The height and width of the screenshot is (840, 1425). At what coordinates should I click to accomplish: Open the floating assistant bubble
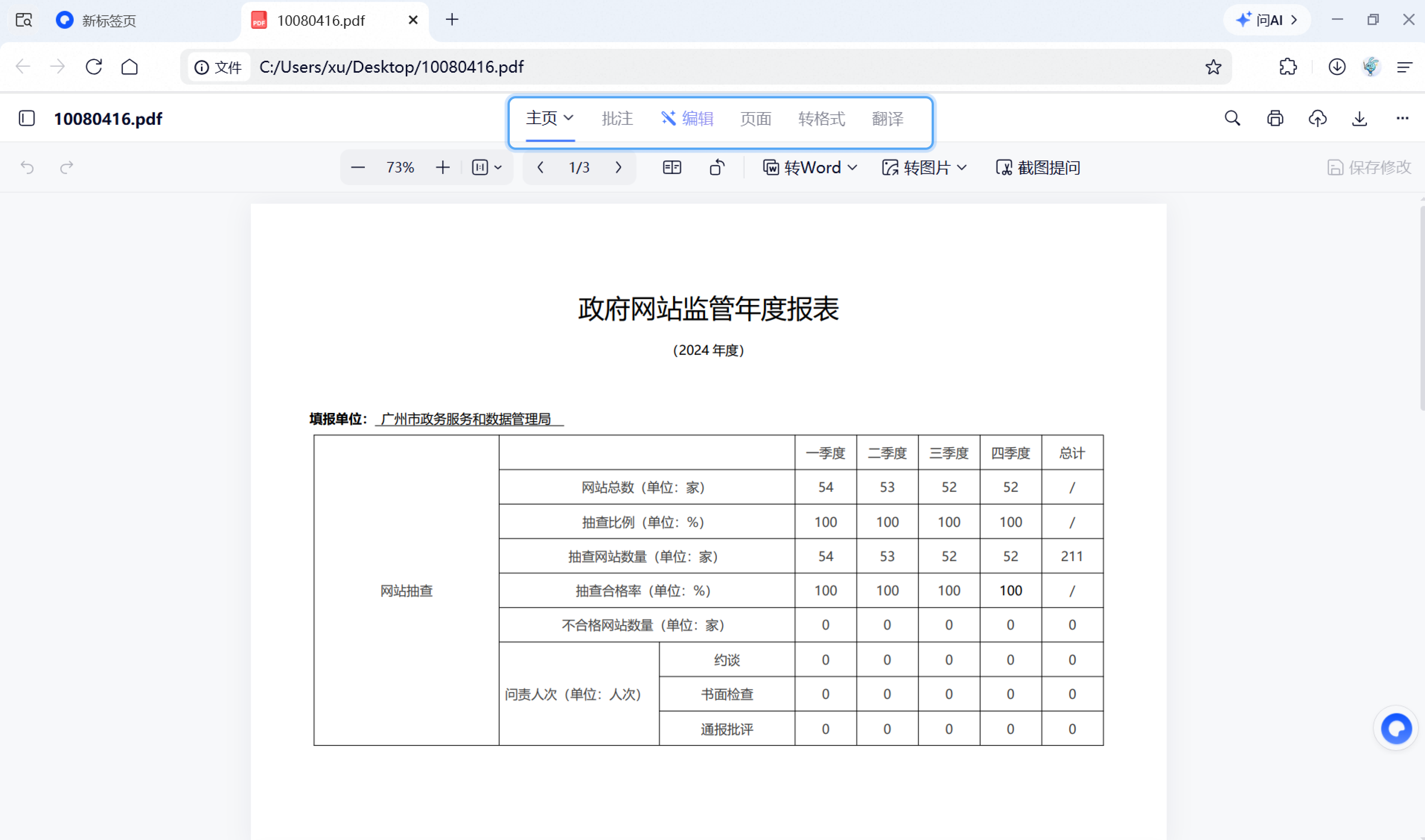click(x=1396, y=728)
